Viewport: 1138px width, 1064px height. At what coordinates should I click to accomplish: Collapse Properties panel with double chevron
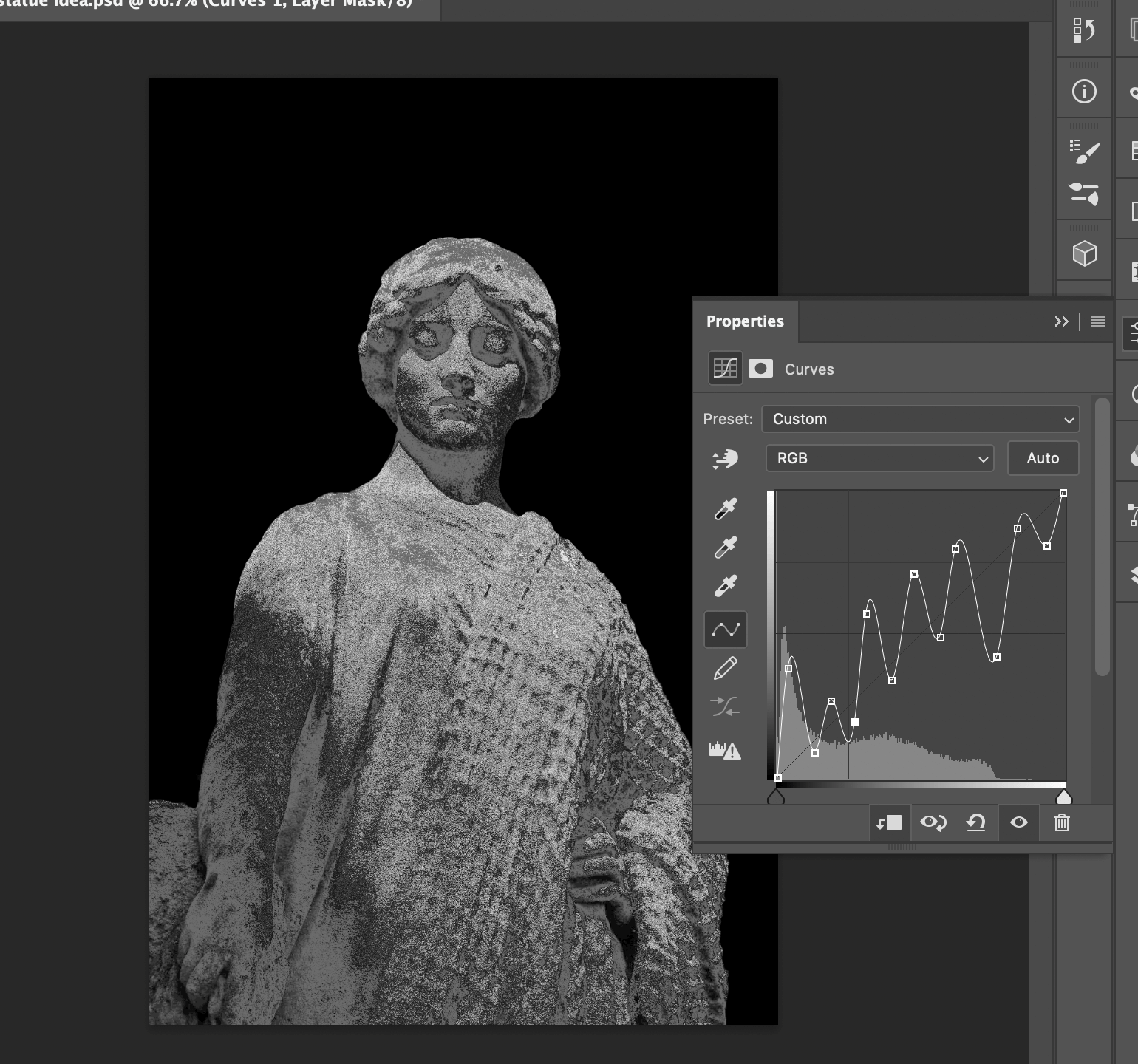point(1061,321)
